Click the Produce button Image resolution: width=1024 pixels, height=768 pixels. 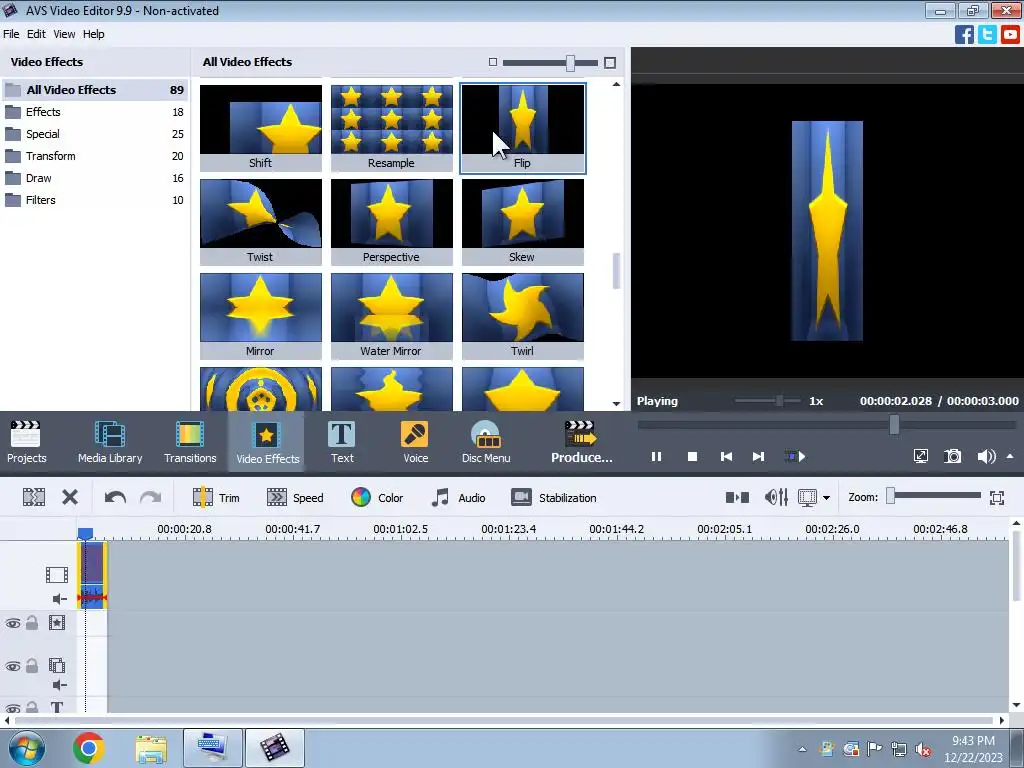[581, 441]
